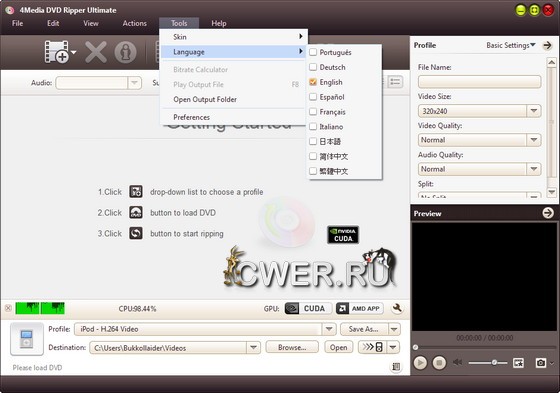Open the Profile iPod H.264 dropdown arrow
Viewport: 560px width, 393px height.
(329, 329)
